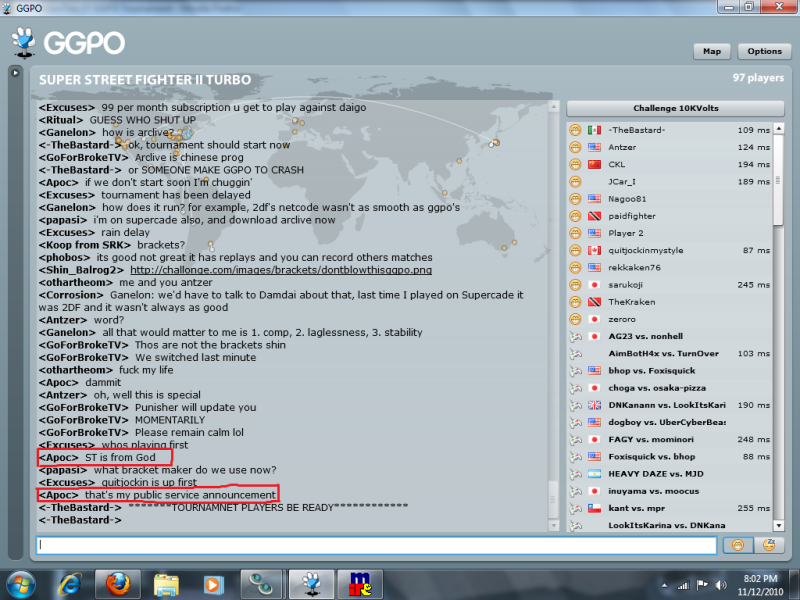Viewport: 800px width, 600px height.
Task: Open the Map view
Action: [x=712, y=51]
